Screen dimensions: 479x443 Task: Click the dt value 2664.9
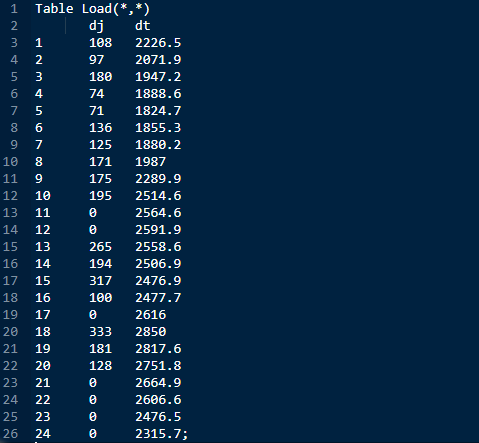158,383
